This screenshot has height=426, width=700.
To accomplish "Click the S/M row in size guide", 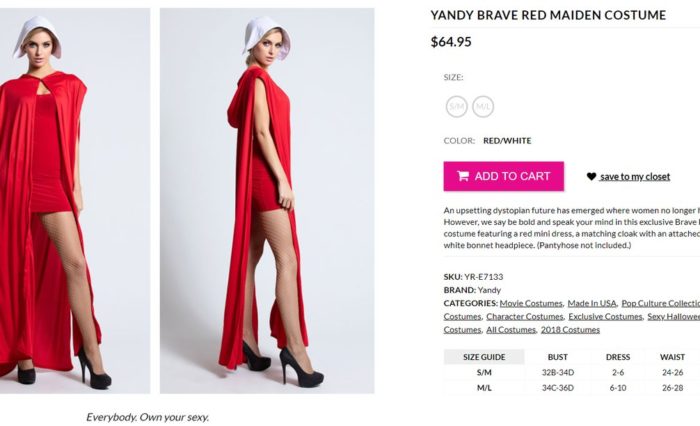I will coord(572,372).
